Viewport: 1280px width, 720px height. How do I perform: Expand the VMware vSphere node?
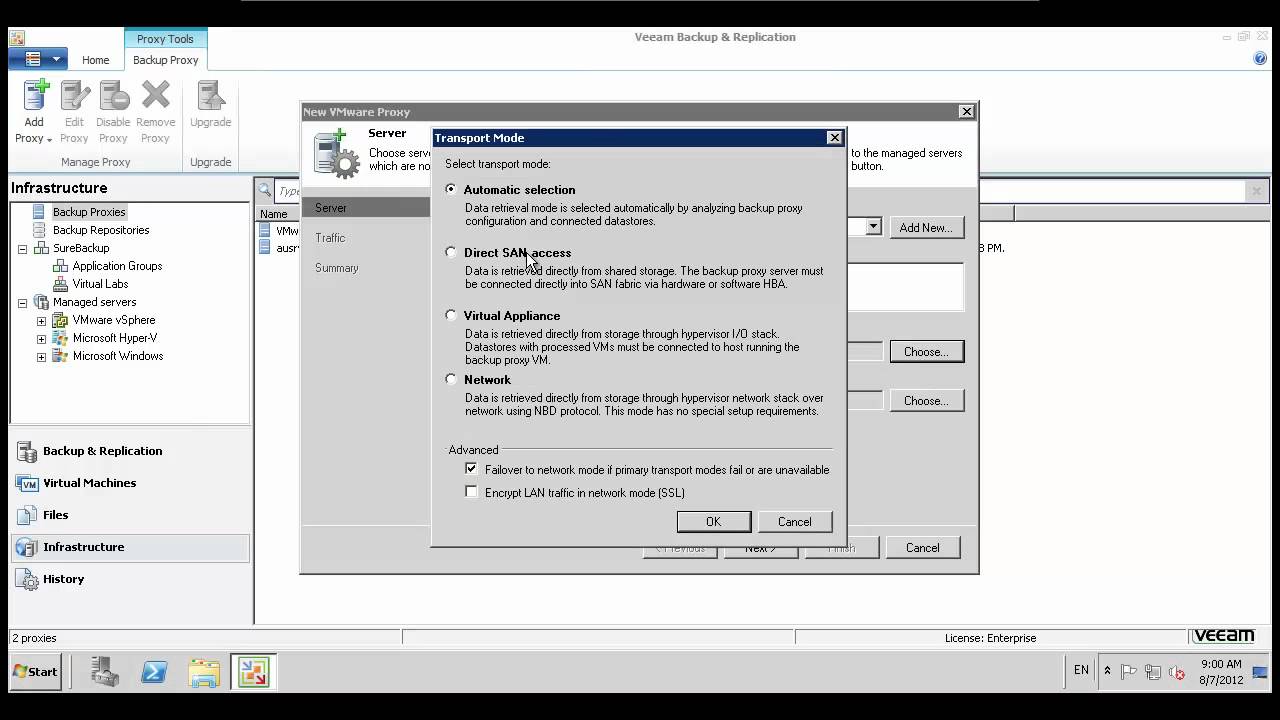point(41,321)
